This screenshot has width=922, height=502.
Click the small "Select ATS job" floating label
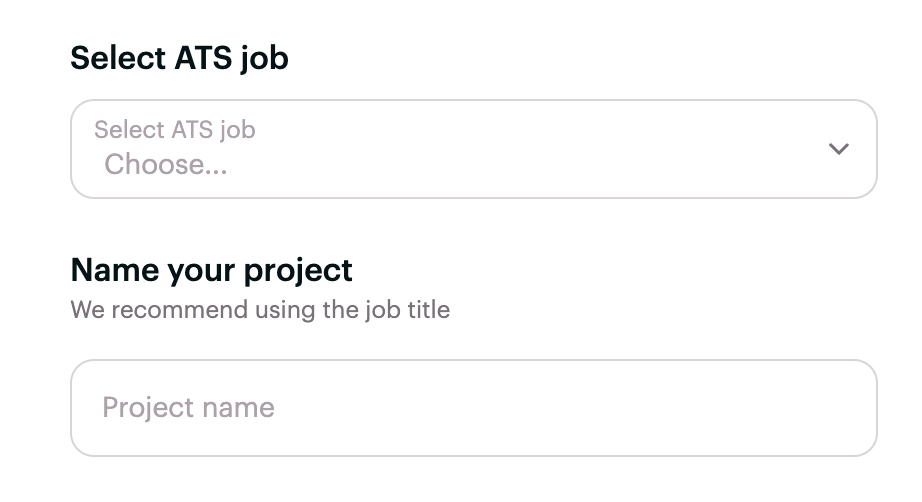tap(174, 130)
